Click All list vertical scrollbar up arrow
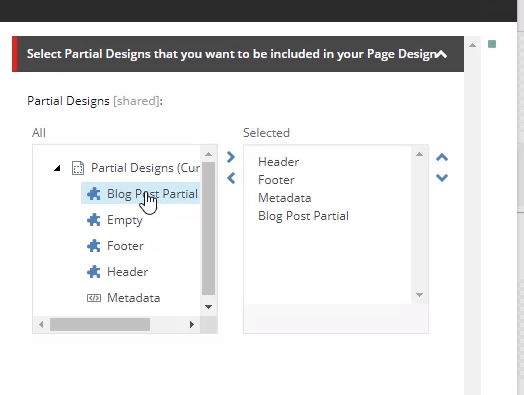524x395 pixels. coord(209,154)
